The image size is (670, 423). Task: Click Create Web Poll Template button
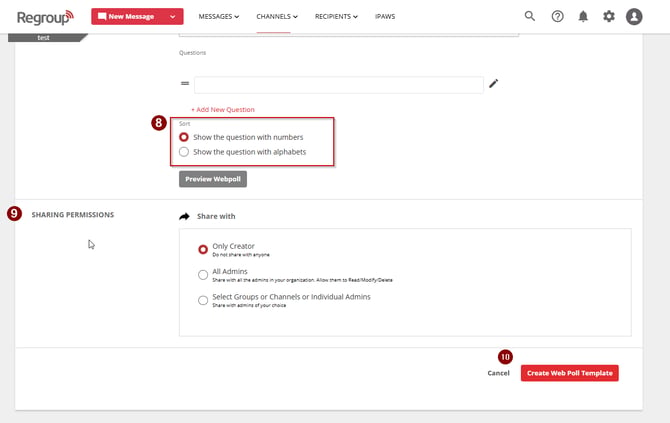click(x=570, y=373)
